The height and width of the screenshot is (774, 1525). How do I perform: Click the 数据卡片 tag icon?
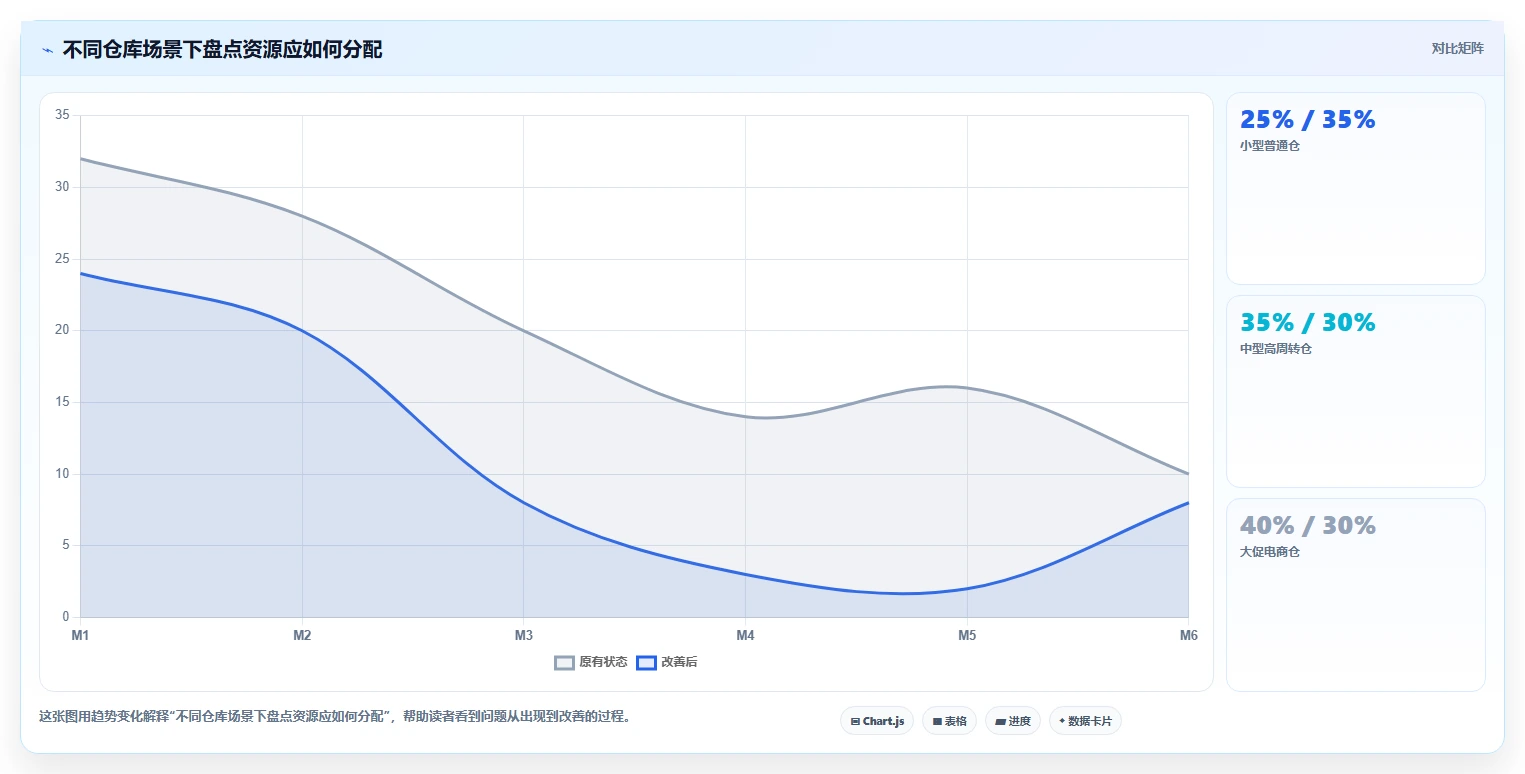tap(1062, 721)
